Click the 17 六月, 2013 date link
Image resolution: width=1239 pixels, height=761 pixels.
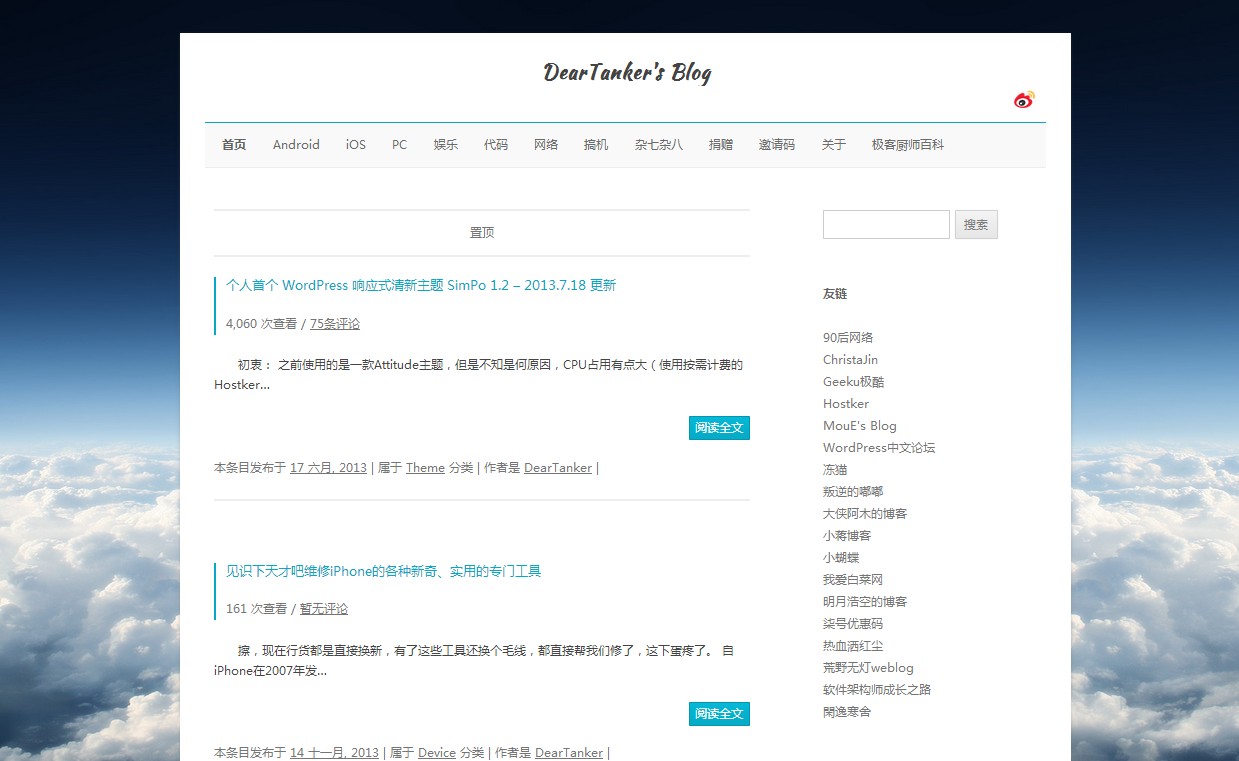pyautogui.click(x=328, y=468)
